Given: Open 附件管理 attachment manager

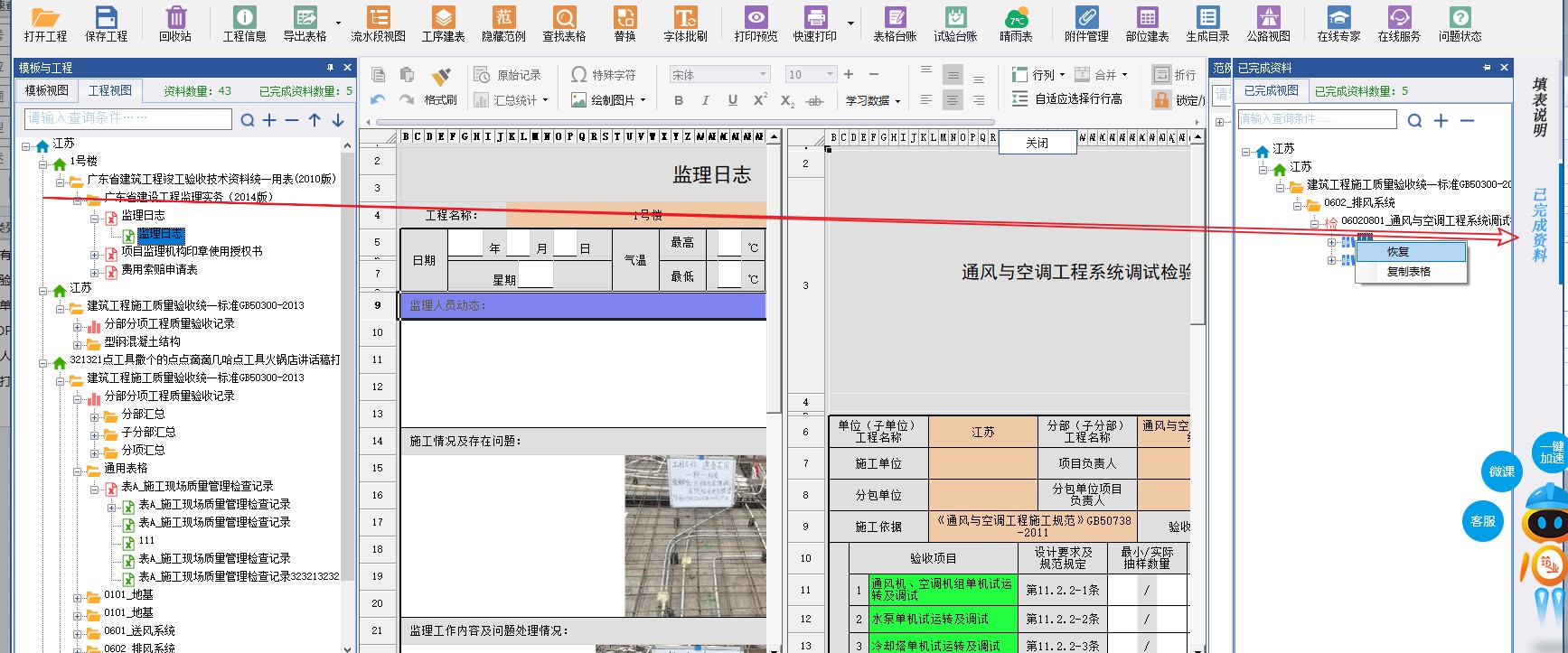Looking at the screenshot, I should [1086, 24].
